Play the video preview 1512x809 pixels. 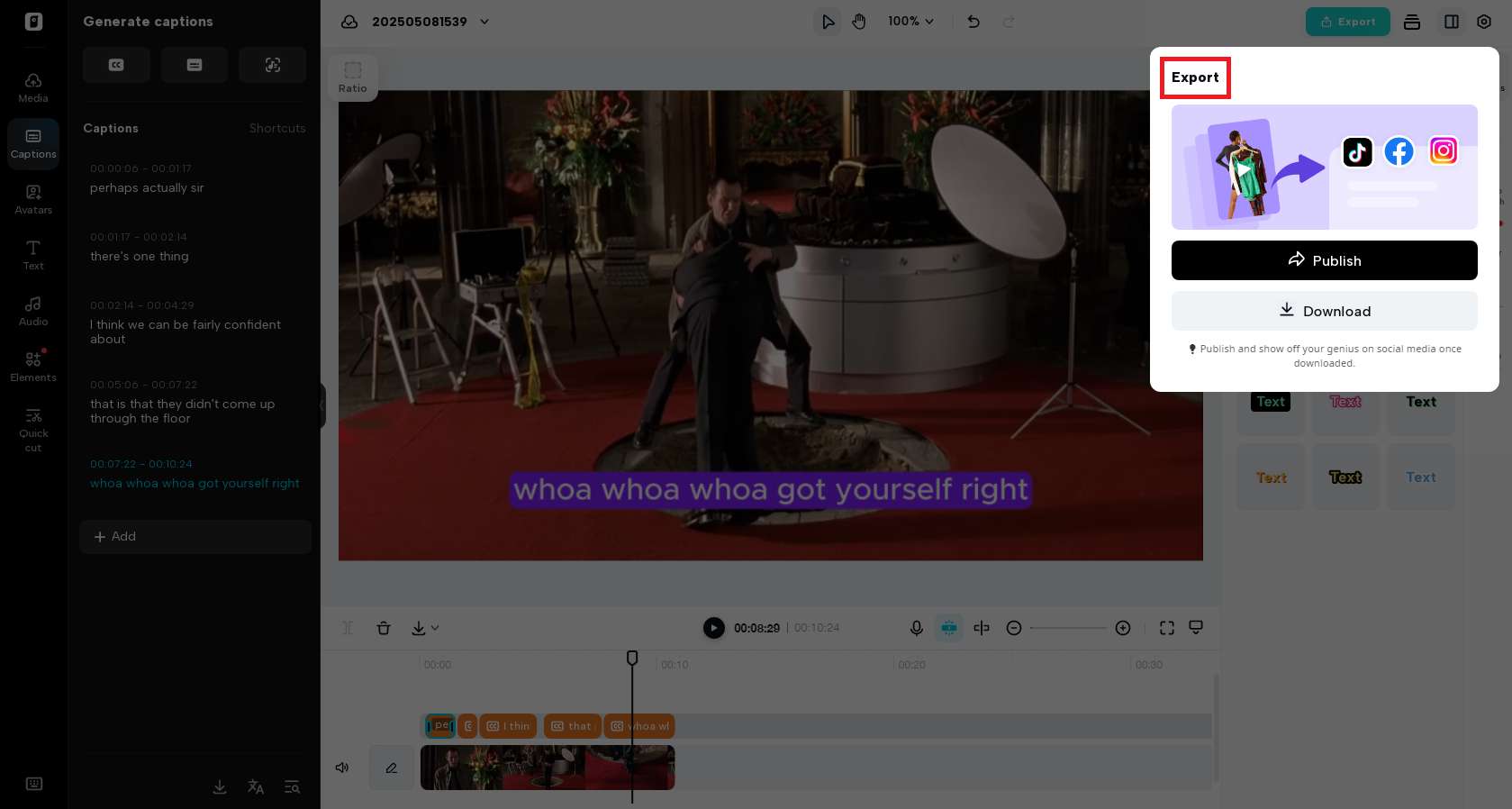(713, 628)
